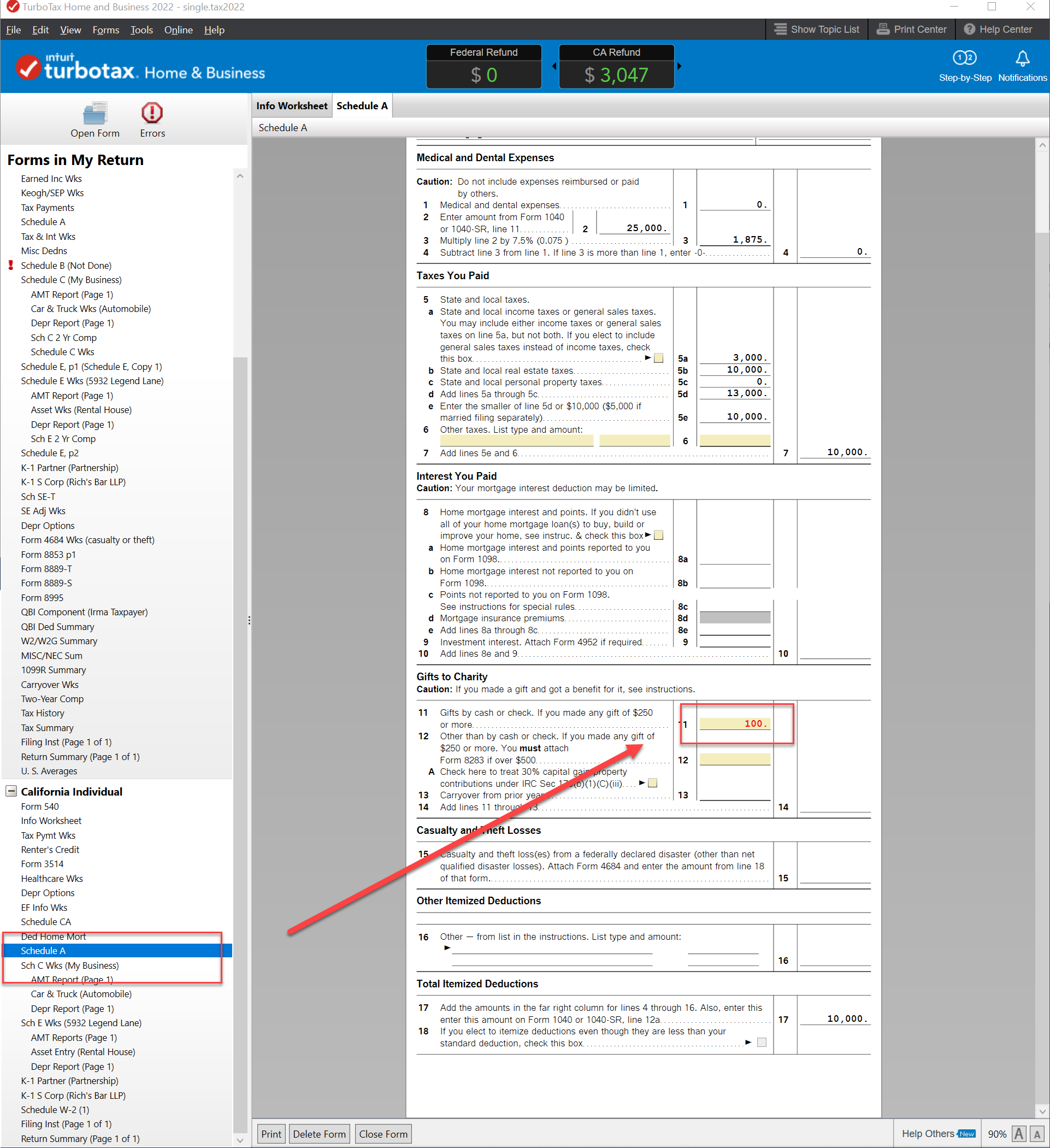Check the elect to itemize box on line 18
The width and height of the screenshot is (1050, 1148).
(762, 1042)
